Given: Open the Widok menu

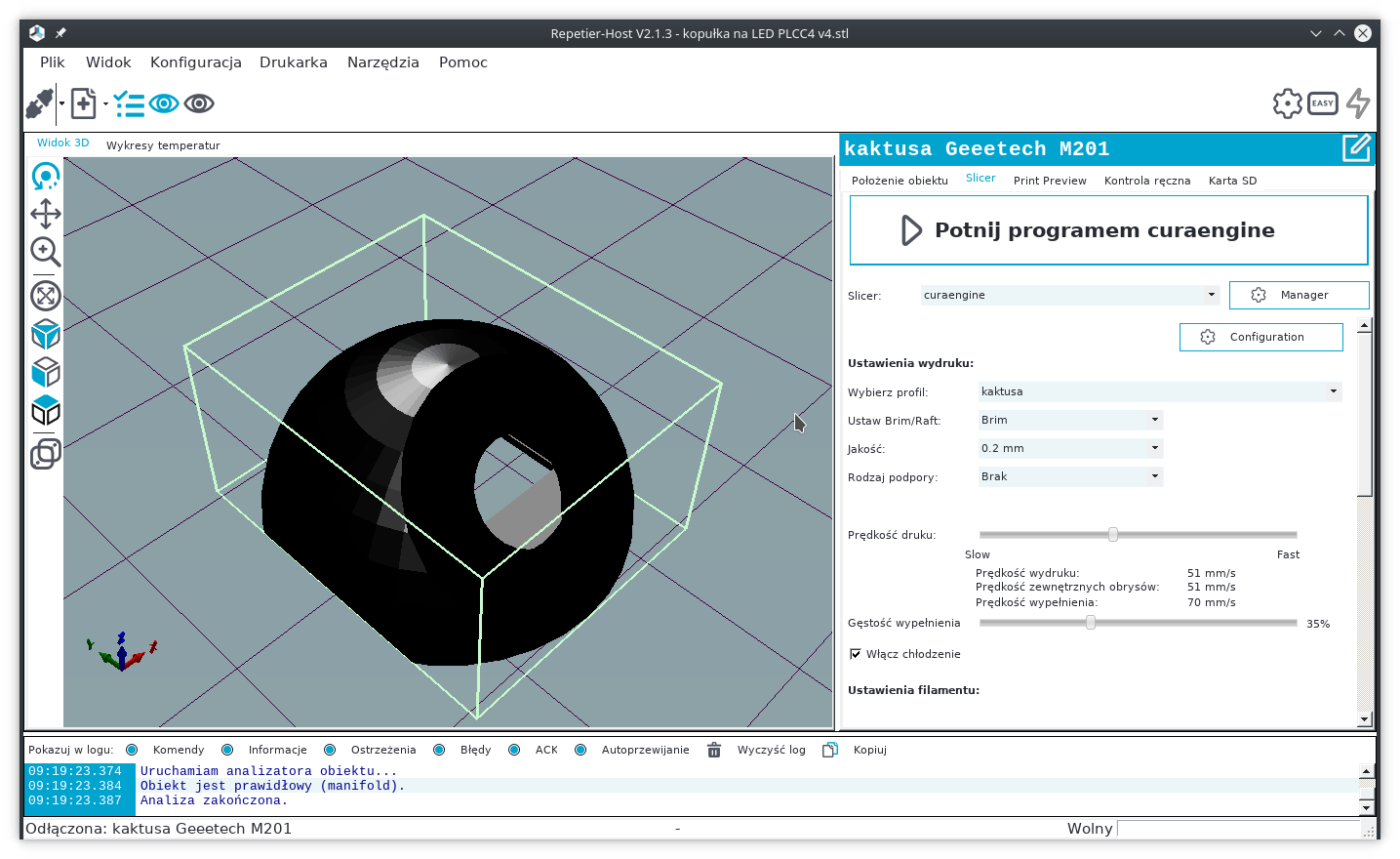Looking at the screenshot, I should (x=108, y=62).
